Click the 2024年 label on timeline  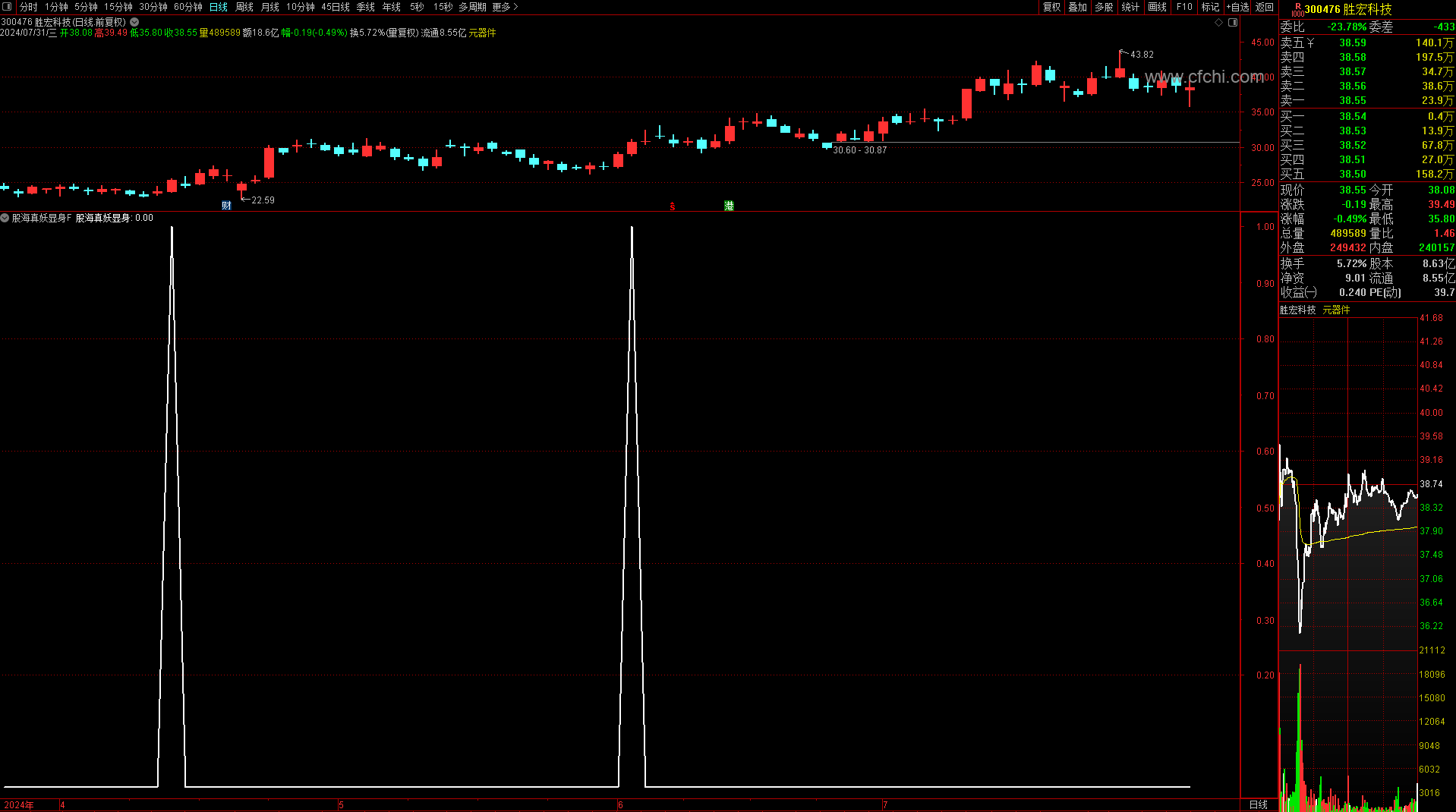coord(18,804)
